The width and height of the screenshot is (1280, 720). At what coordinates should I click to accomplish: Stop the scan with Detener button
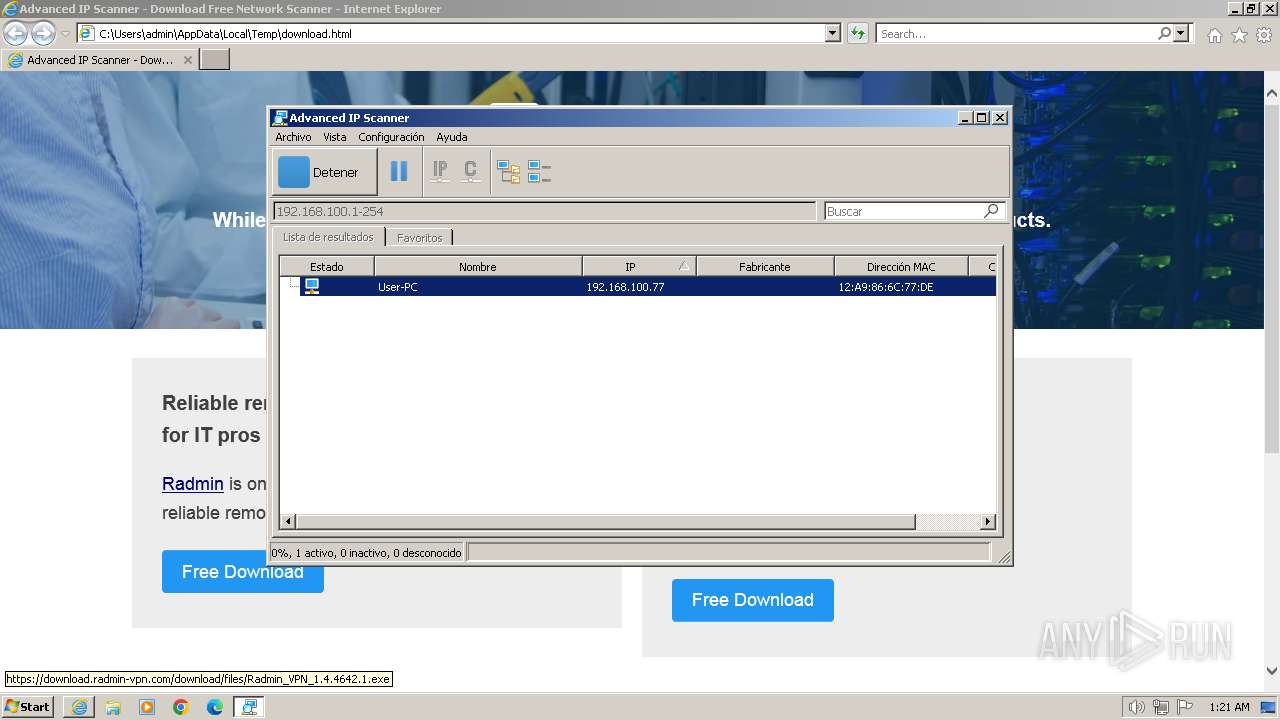click(324, 172)
